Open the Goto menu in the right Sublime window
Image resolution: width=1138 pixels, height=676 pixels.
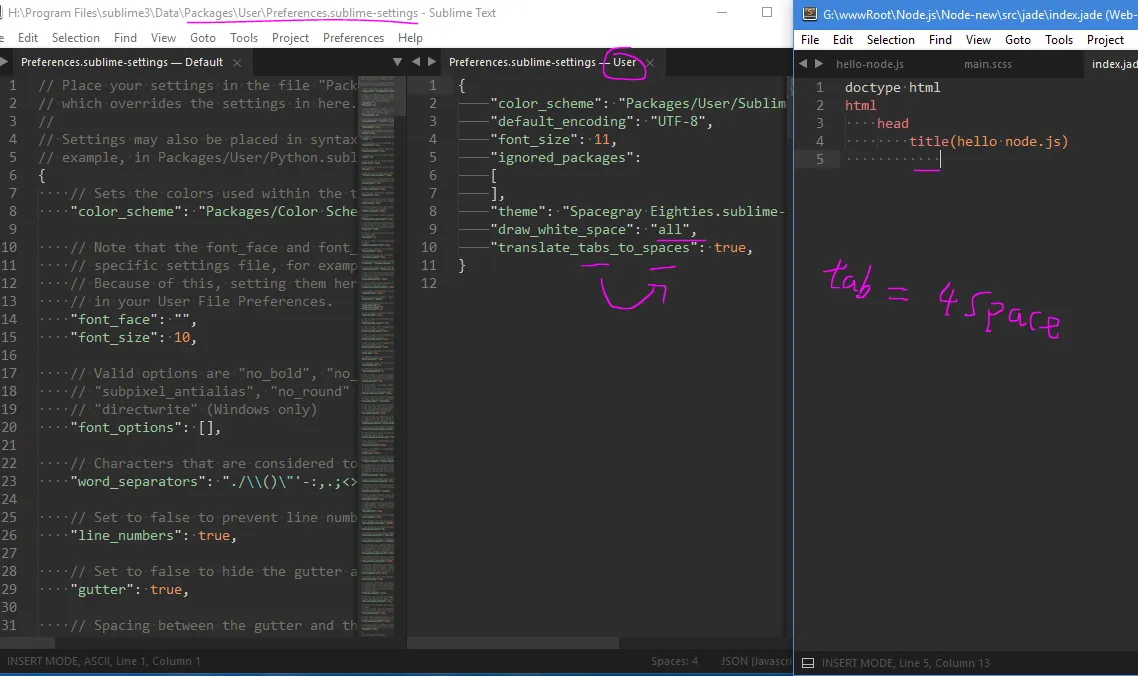click(x=1018, y=40)
